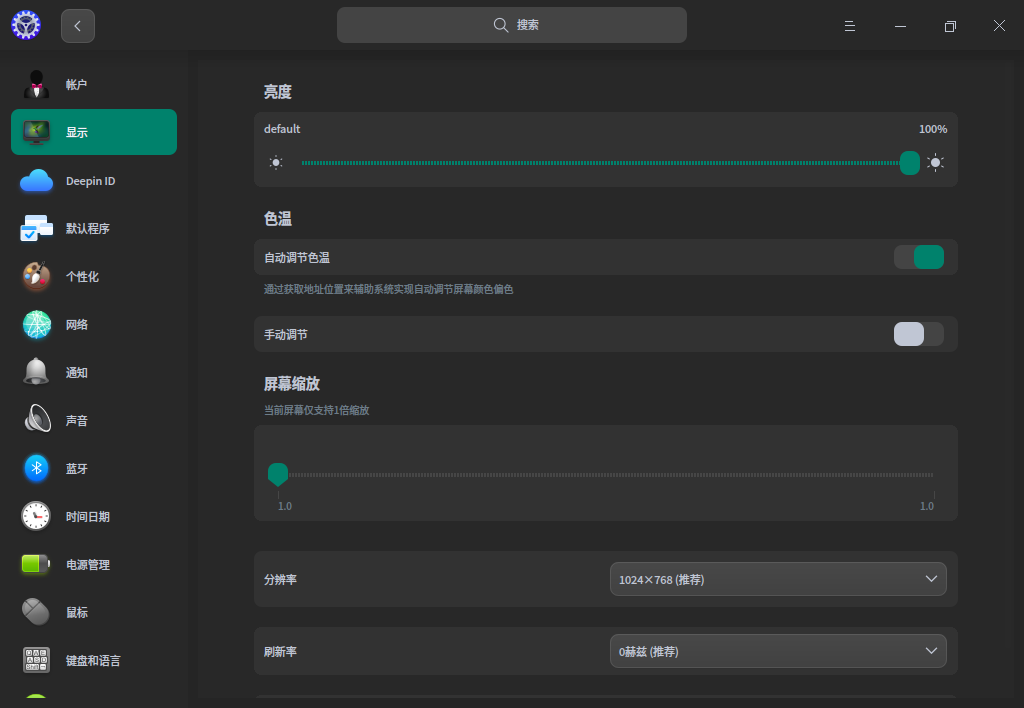Open the 帐户 settings page

click(x=94, y=84)
